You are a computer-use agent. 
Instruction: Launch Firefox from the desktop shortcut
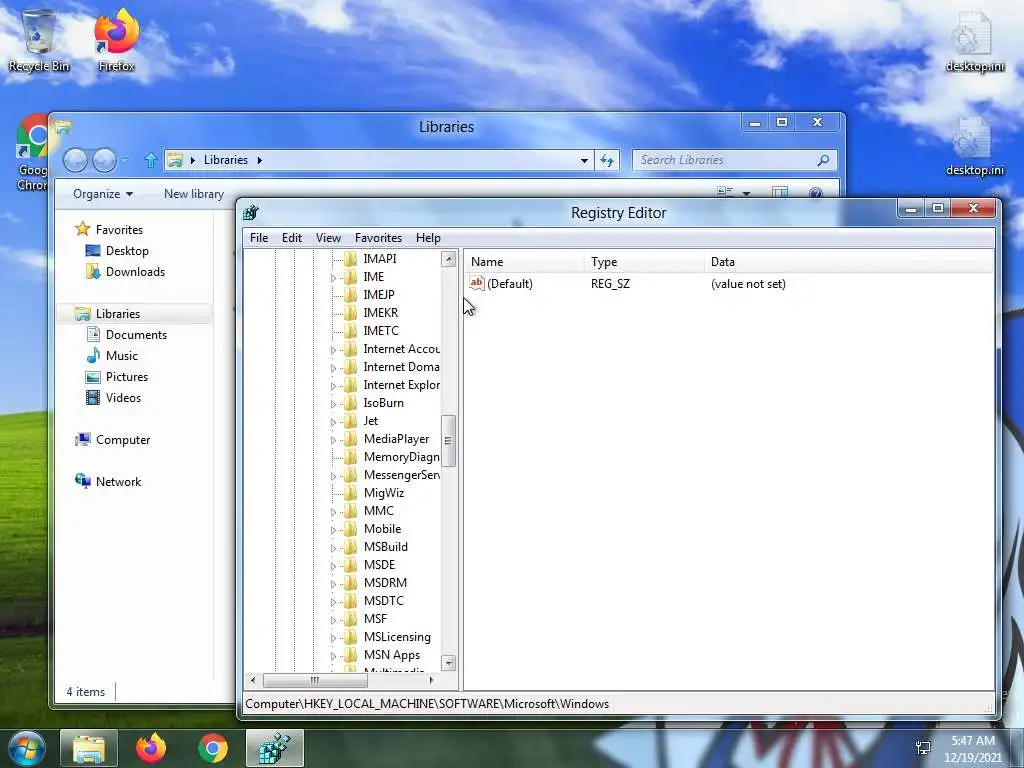coord(117,39)
